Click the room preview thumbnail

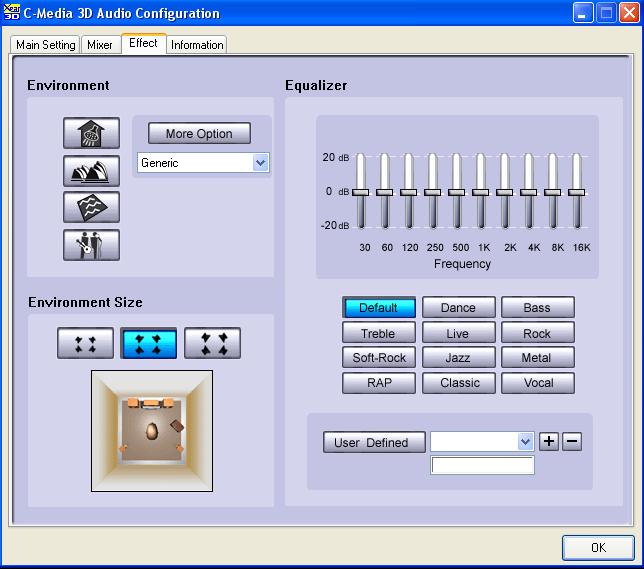(x=152, y=431)
